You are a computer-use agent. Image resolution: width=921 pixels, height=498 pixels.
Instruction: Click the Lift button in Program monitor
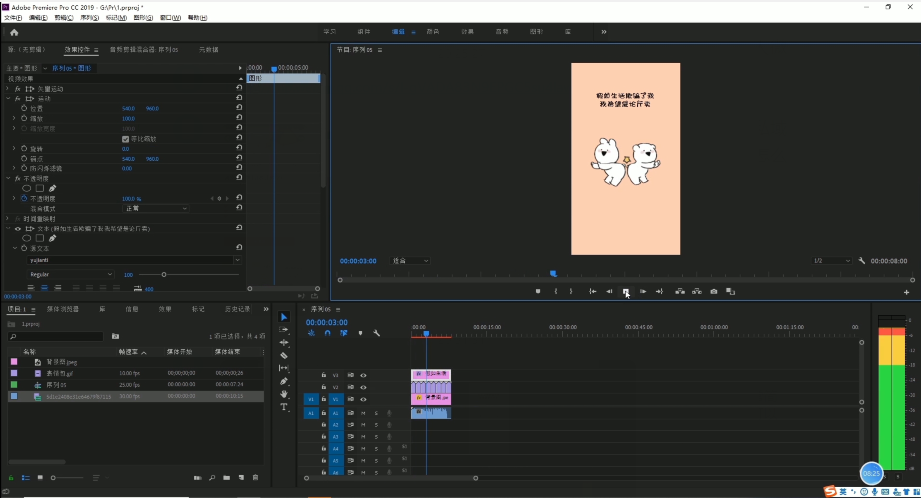pos(680,291)
